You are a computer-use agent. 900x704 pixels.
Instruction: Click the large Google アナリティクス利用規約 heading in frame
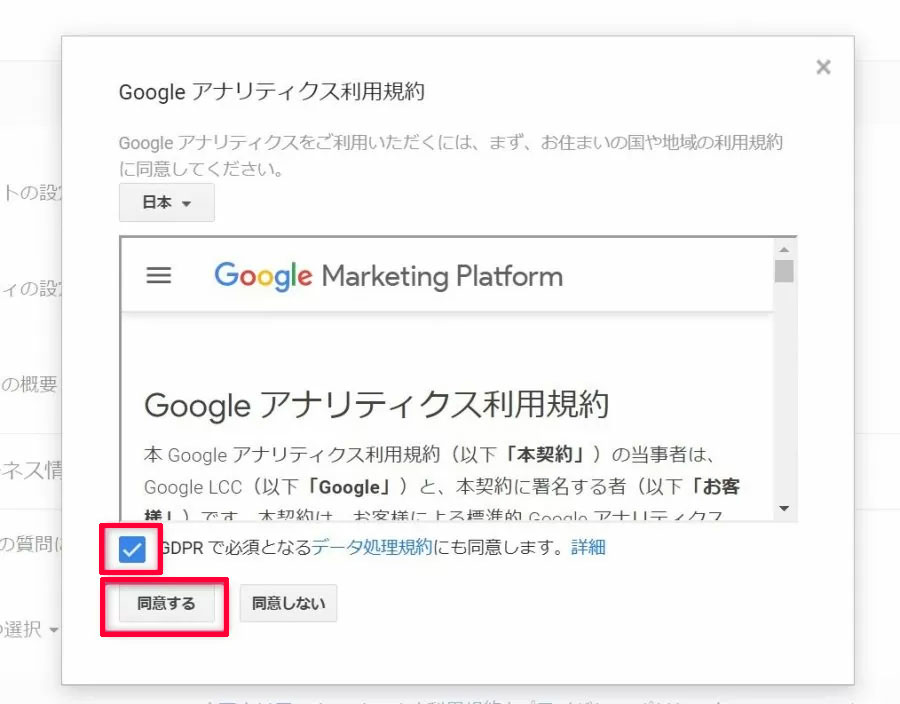(x=376, y=405)
